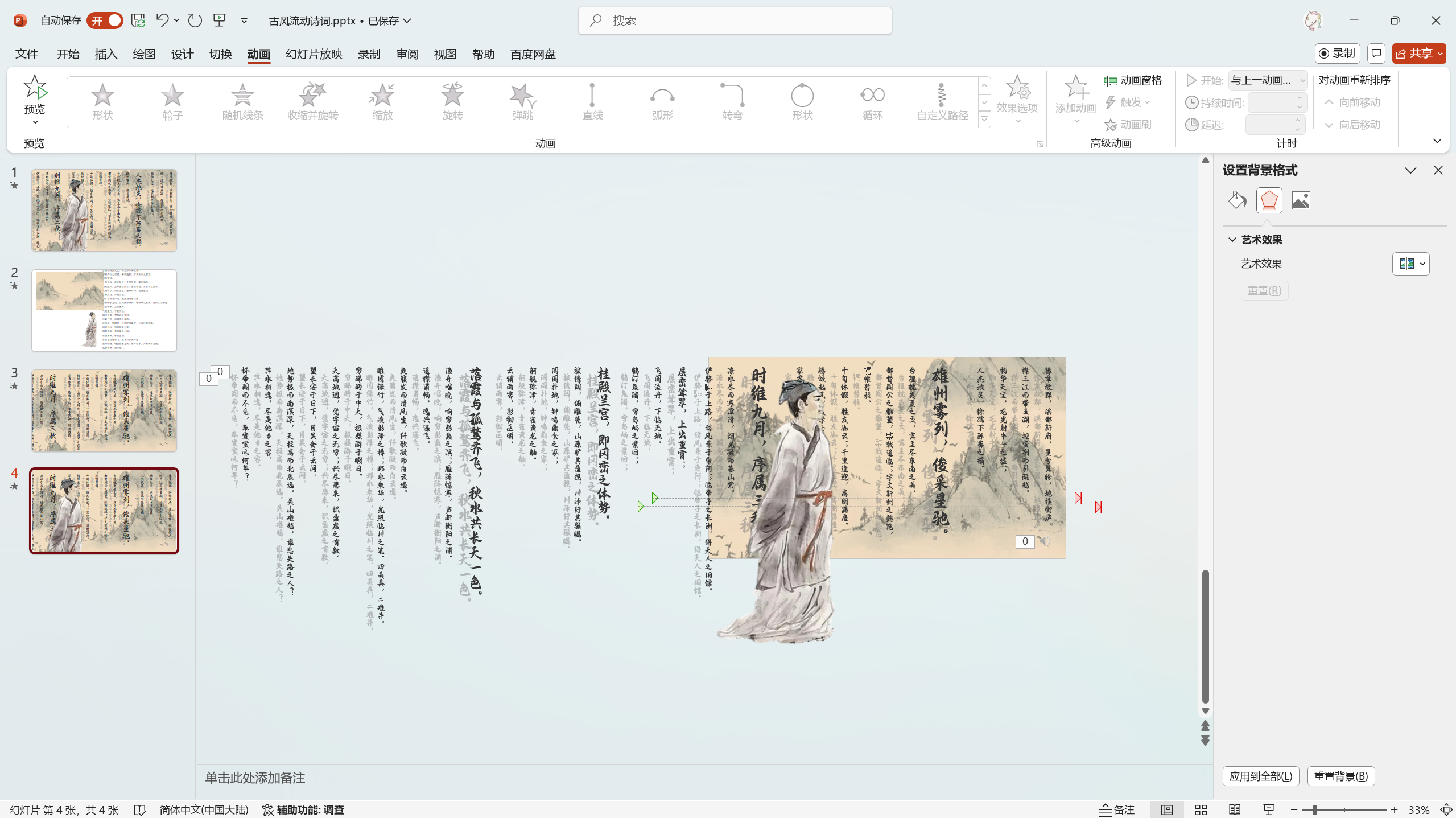Open the 开始 timing start dropdown

1268,80
